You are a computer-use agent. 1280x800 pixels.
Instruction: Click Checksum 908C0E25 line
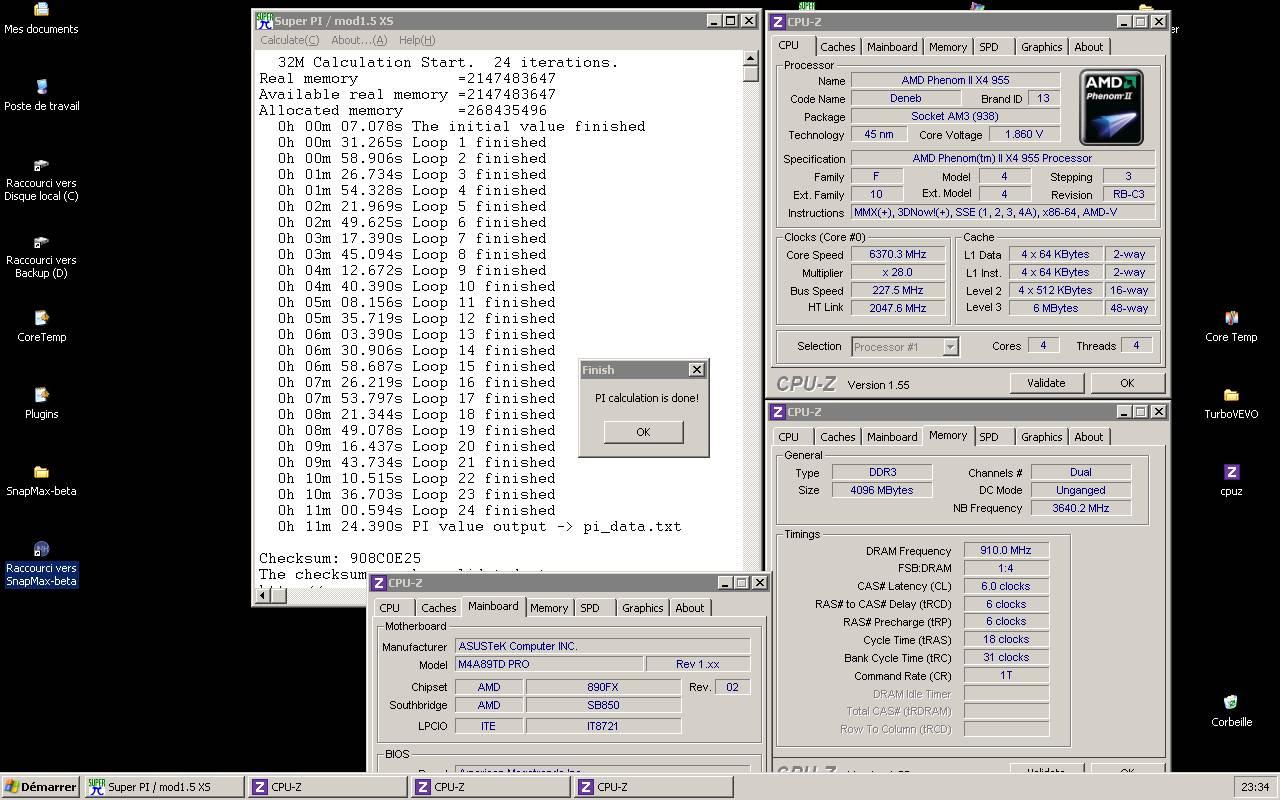[x=340, y=558]
